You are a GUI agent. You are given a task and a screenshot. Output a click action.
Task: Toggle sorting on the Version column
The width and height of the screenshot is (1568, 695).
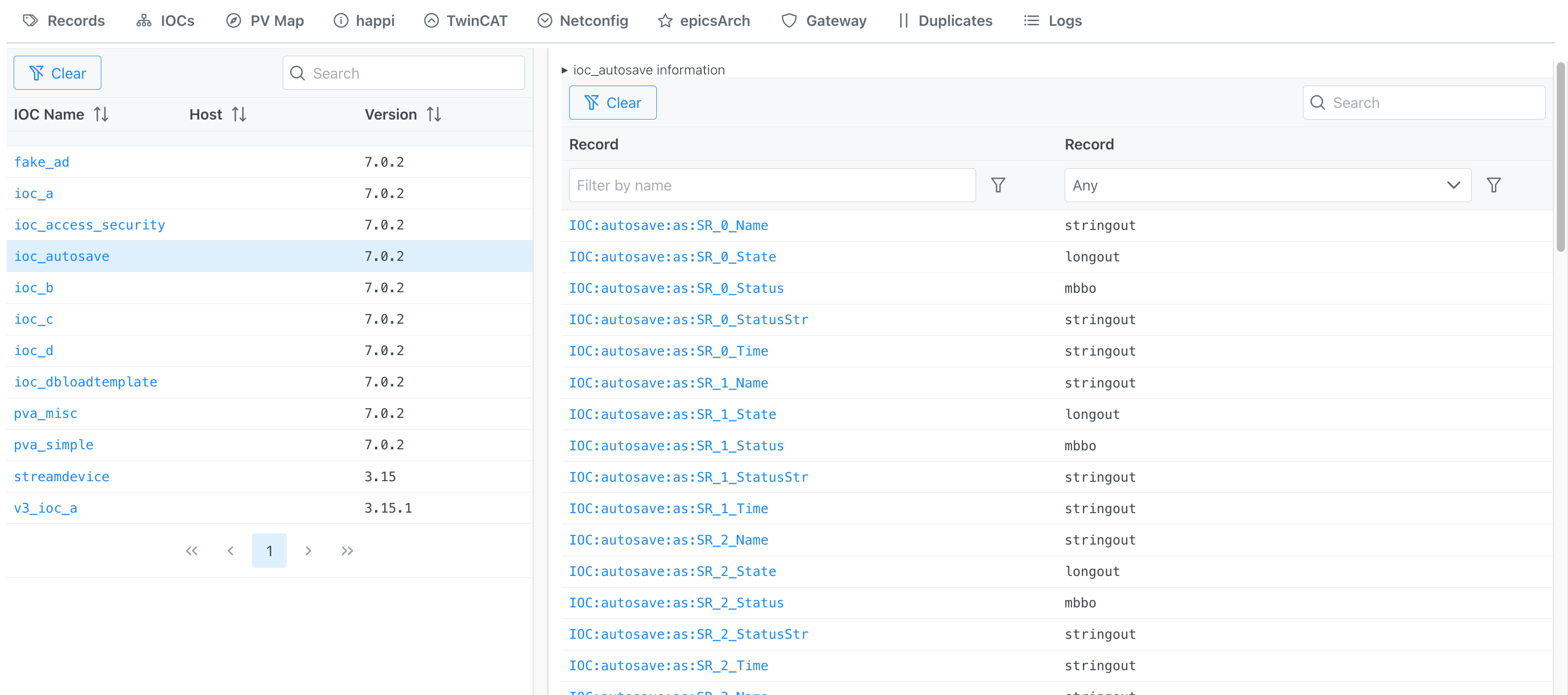[x=433, y=114]
